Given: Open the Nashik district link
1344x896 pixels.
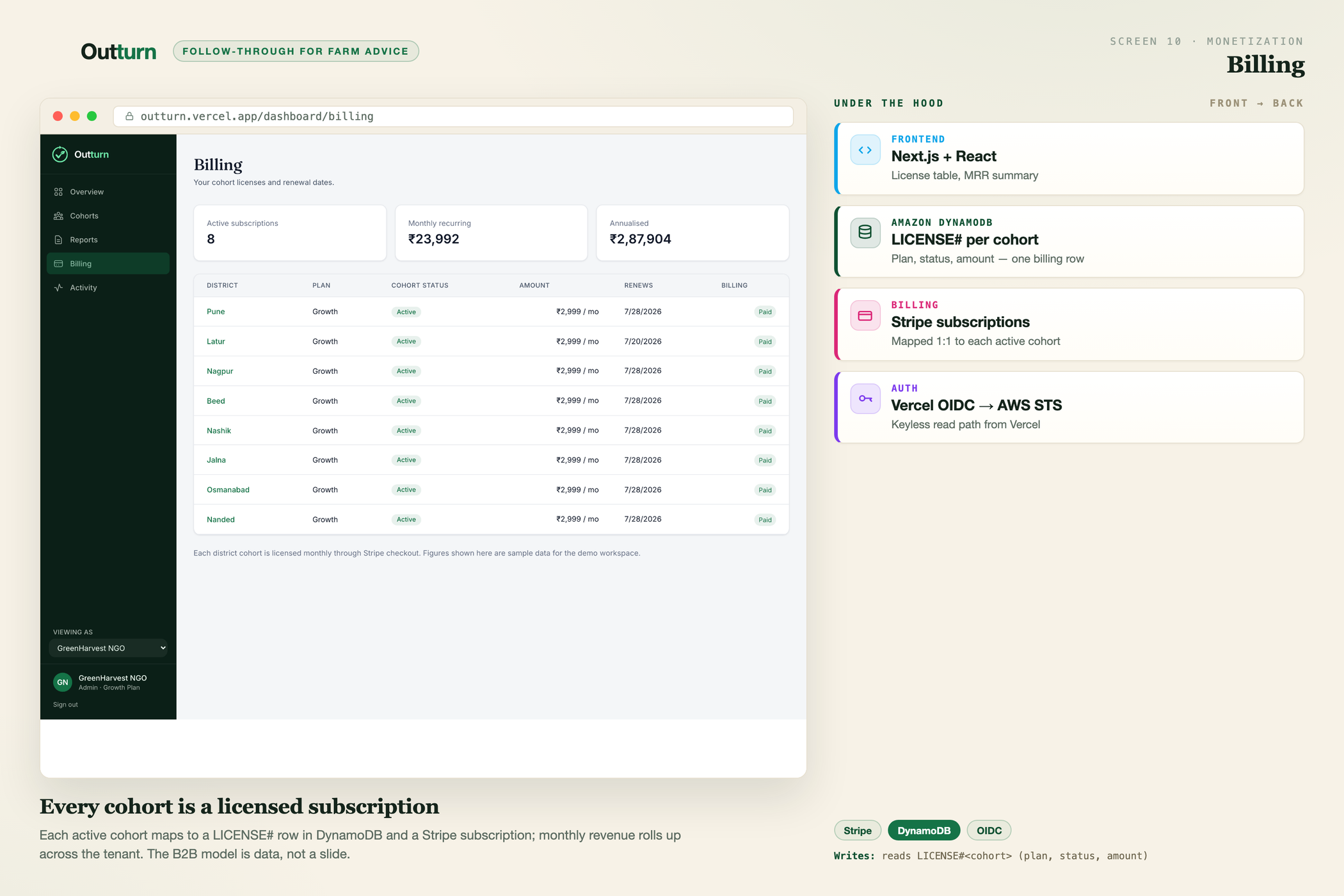Looking at the screenshot, I should tap(219, 431).
